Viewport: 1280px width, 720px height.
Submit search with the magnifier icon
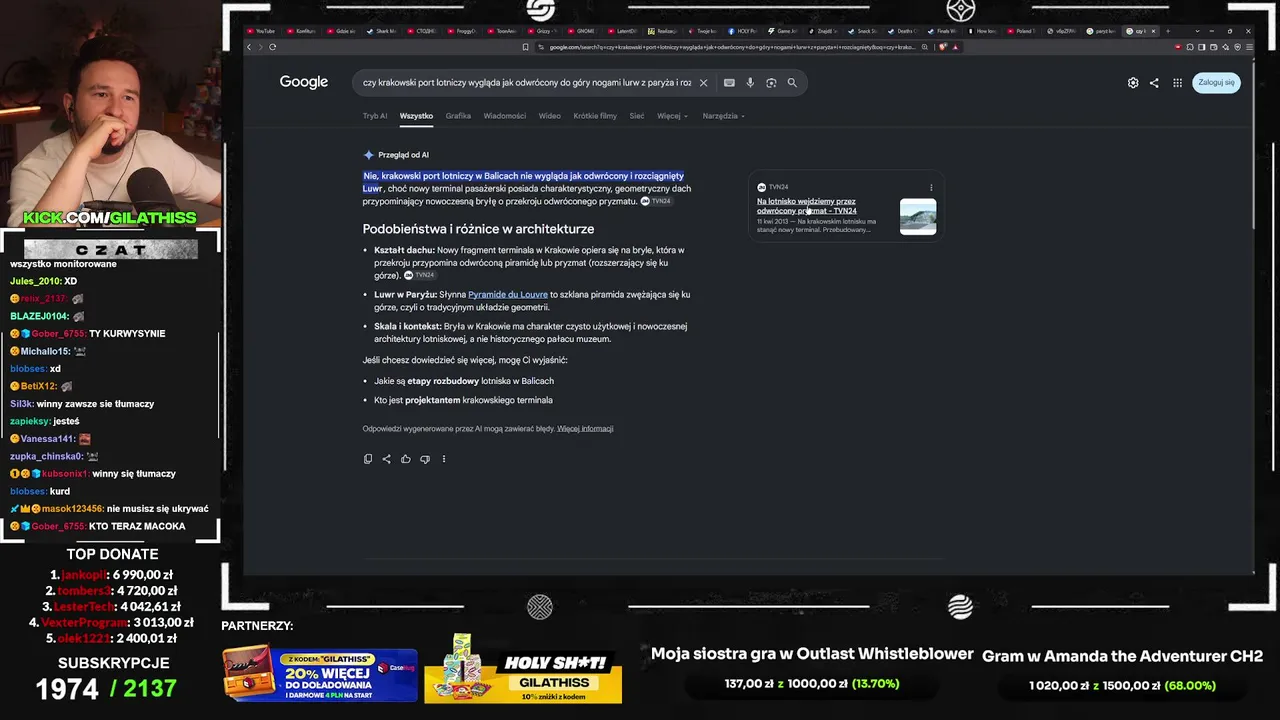tap(792, 83)
